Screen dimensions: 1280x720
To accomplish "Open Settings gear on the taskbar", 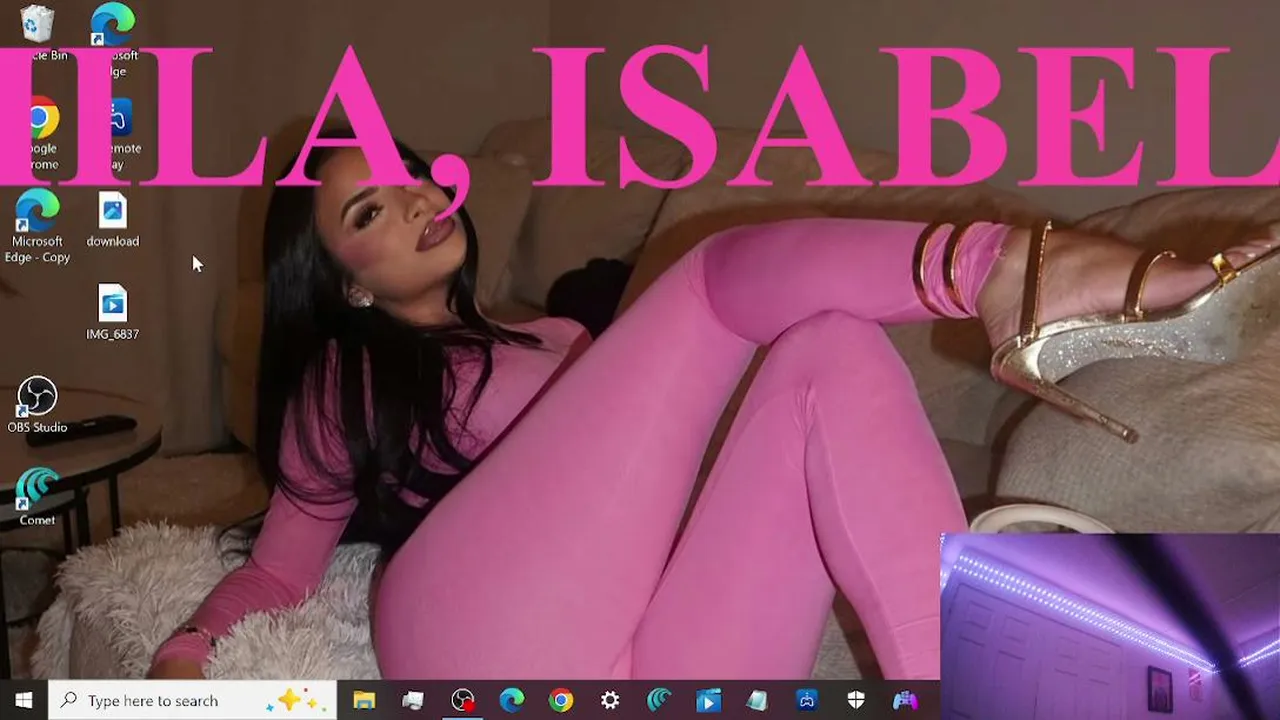I will coord(610,700).
